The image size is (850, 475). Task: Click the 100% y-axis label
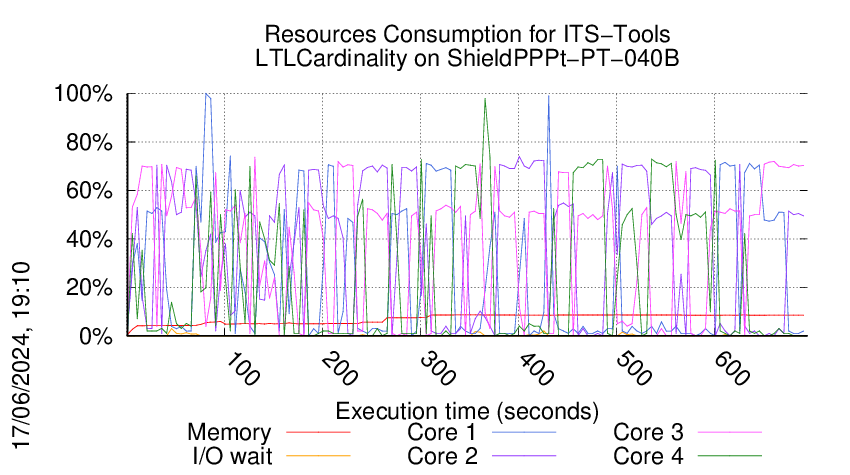click(83, 94)
